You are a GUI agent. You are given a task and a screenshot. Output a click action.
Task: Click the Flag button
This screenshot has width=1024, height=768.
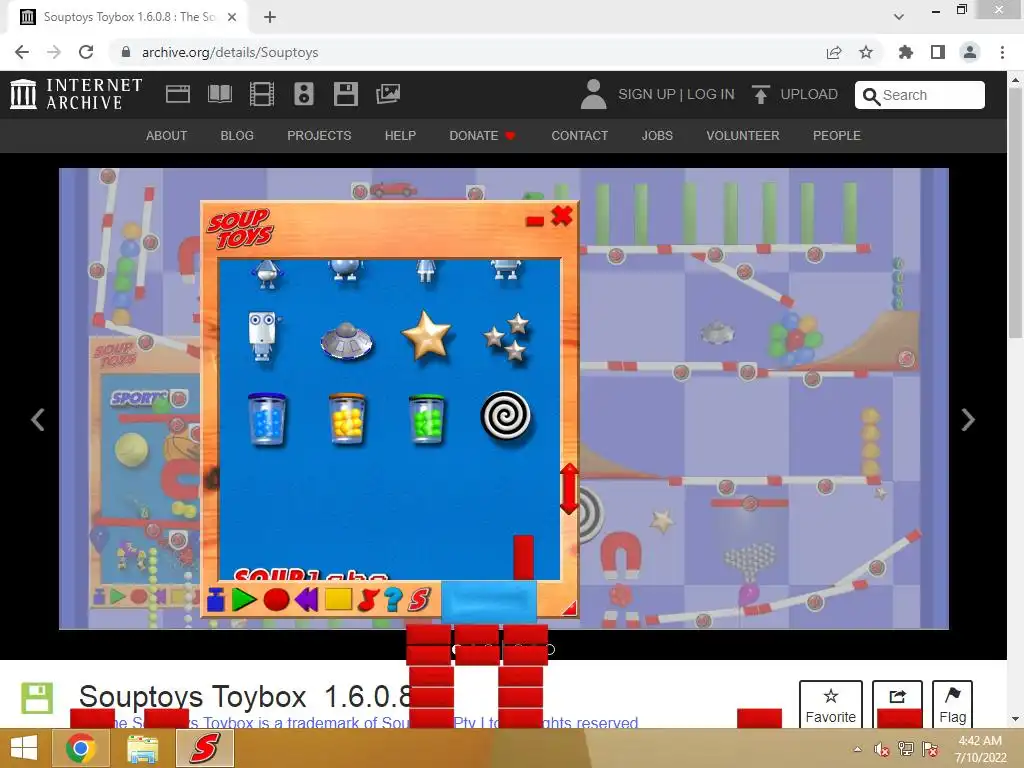click(952, 705)
